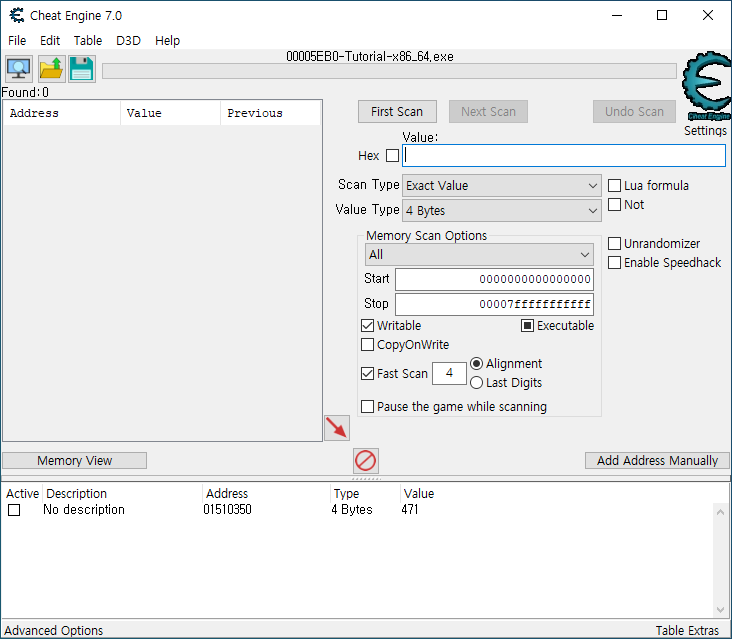732x639 pixels.
Task: Toggle the Executable checkbox
Action: (x=527, y=325)
